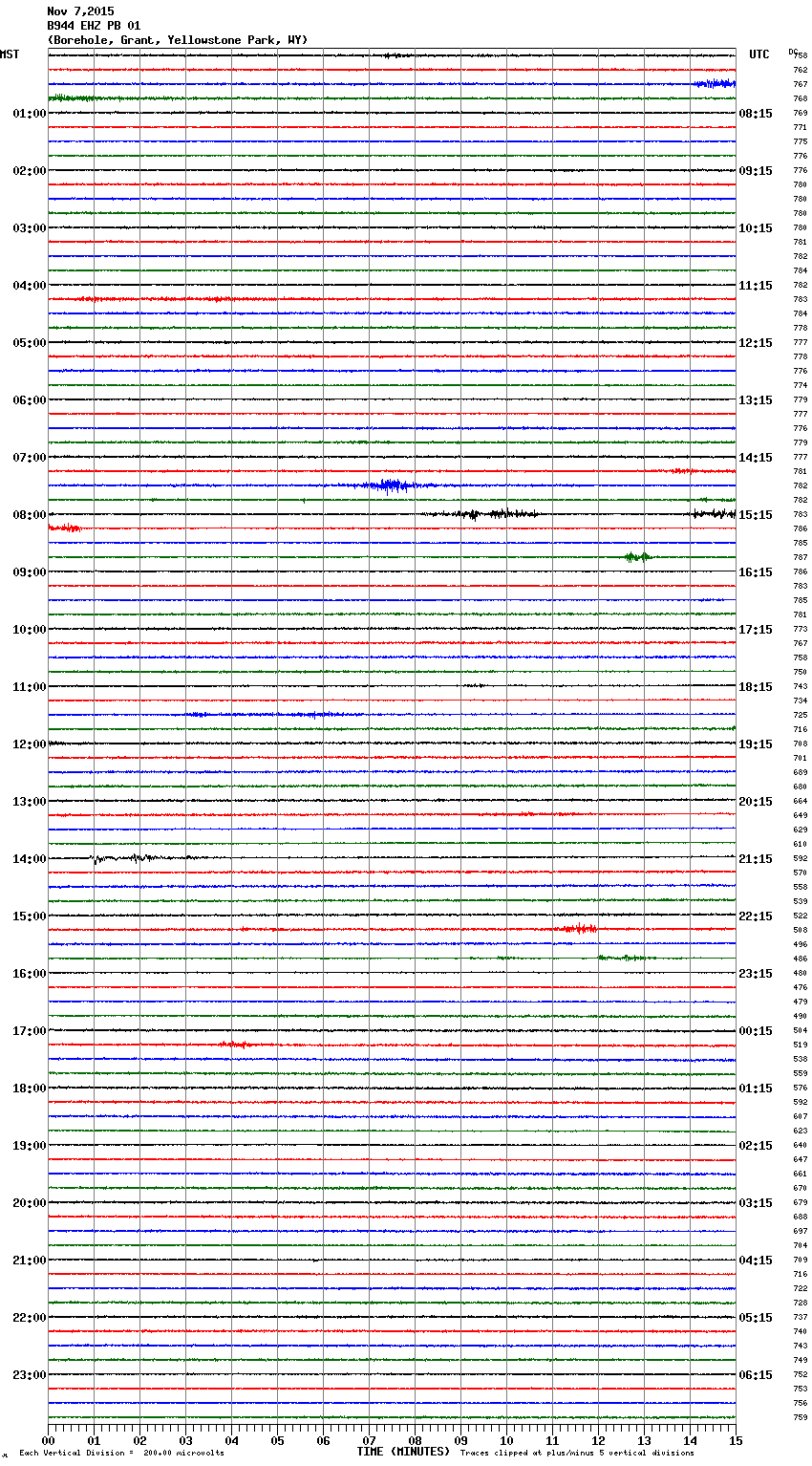Click the MST timezone label

(x=10, y=54)
